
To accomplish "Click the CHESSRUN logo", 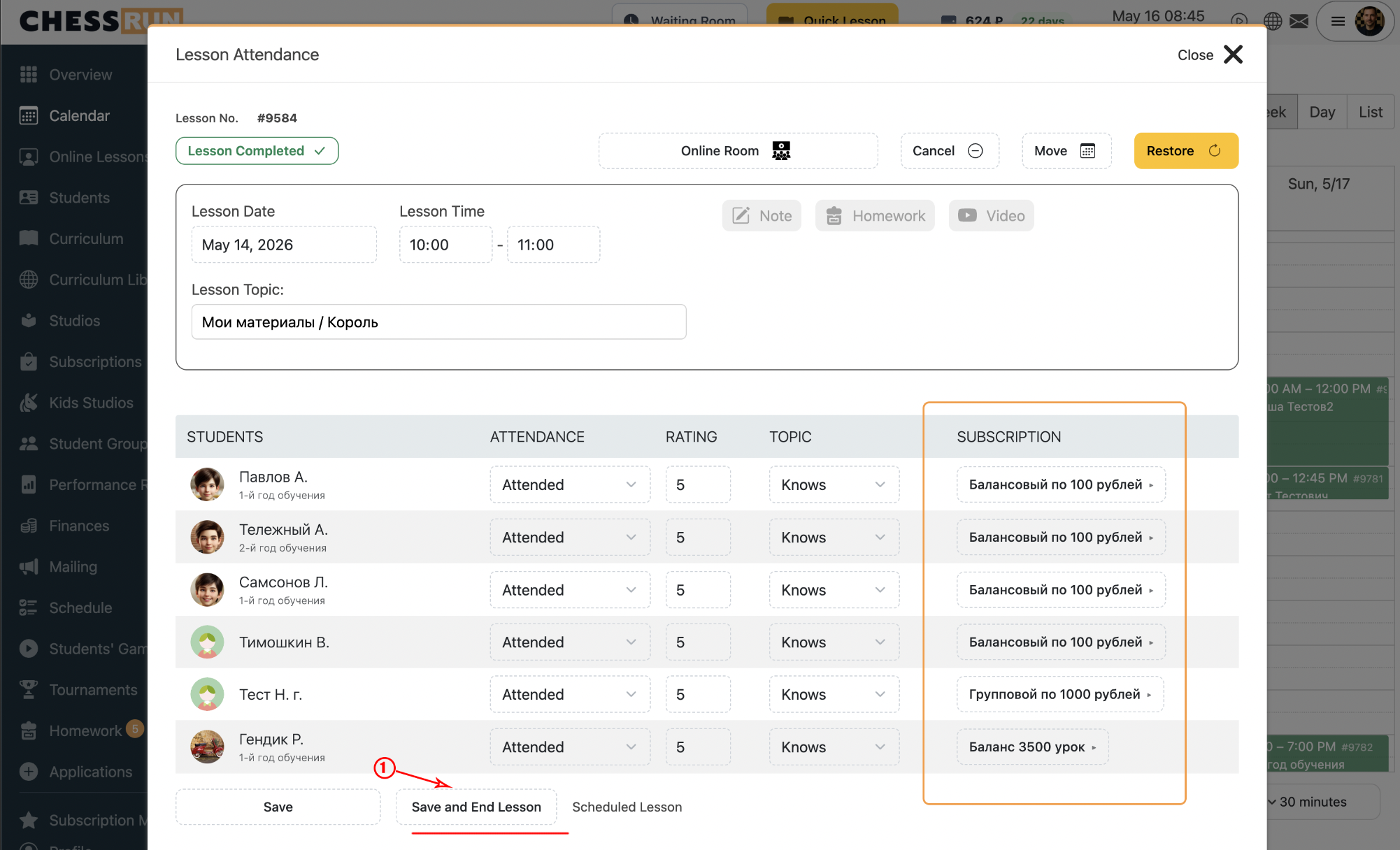I will (x=100, y=20).
